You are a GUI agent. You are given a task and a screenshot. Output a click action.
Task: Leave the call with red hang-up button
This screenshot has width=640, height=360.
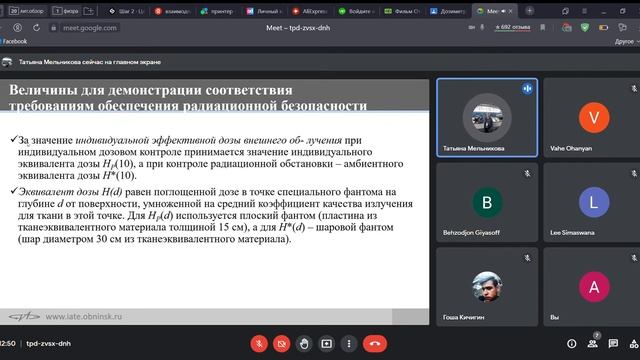[x=375, y=344]
